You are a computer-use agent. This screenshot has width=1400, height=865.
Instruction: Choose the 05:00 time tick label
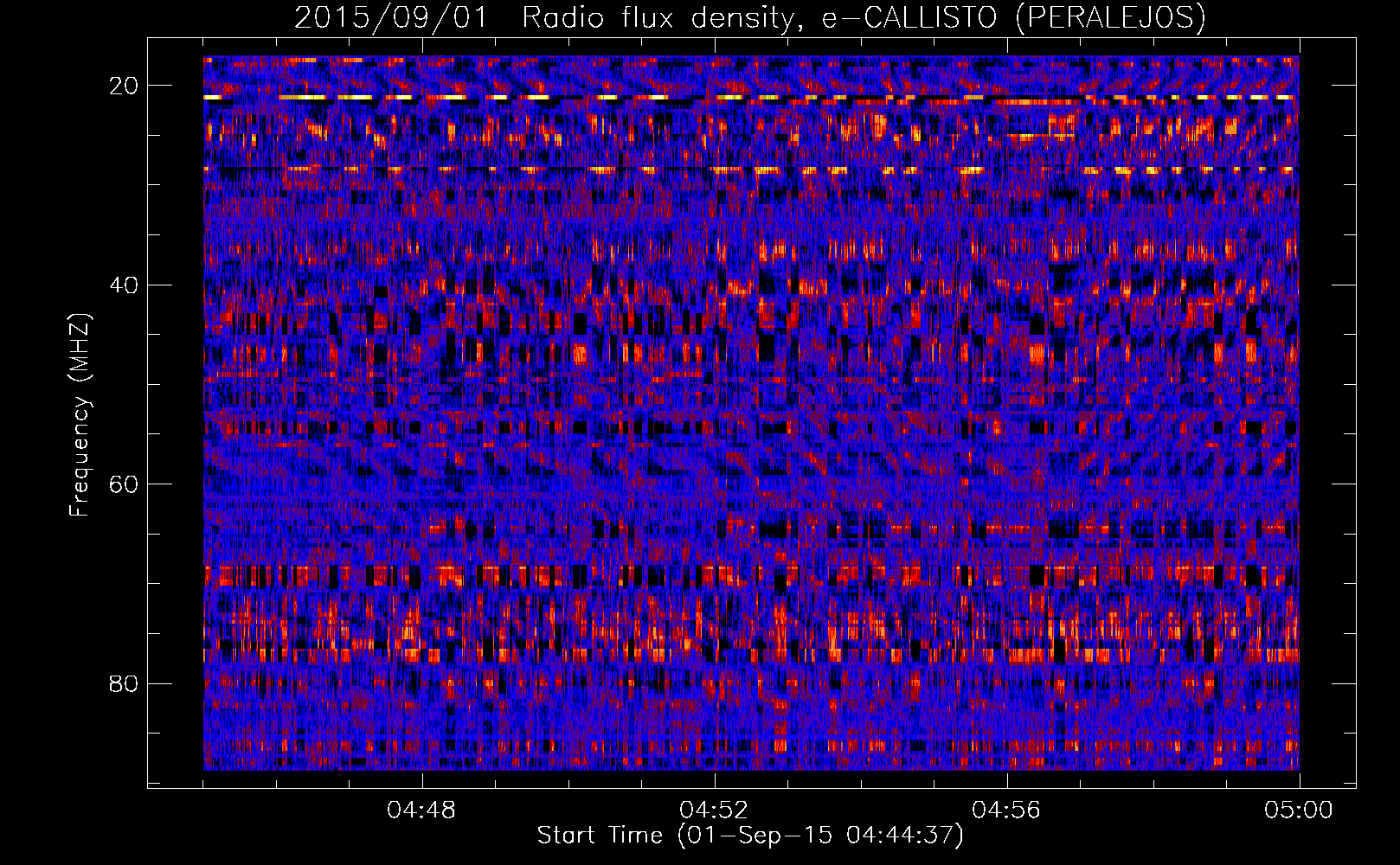click(x=1299, y=810)
